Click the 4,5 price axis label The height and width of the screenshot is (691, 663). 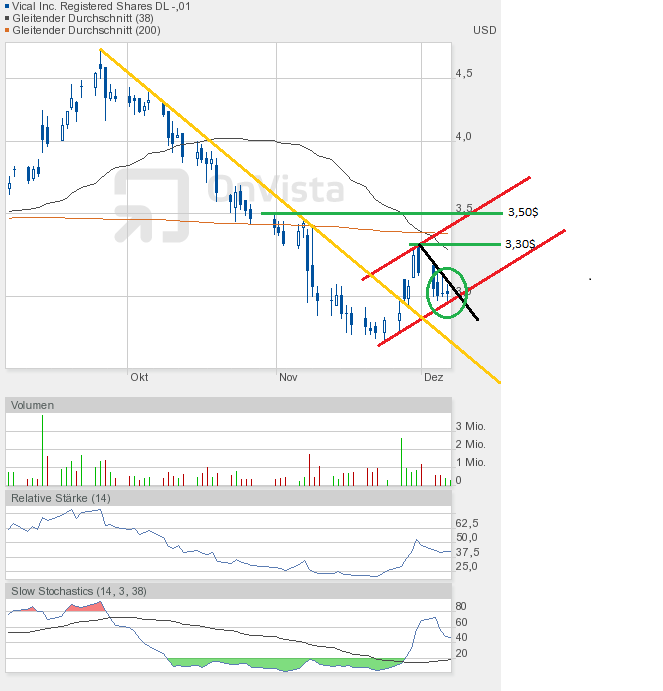(464, 73)
